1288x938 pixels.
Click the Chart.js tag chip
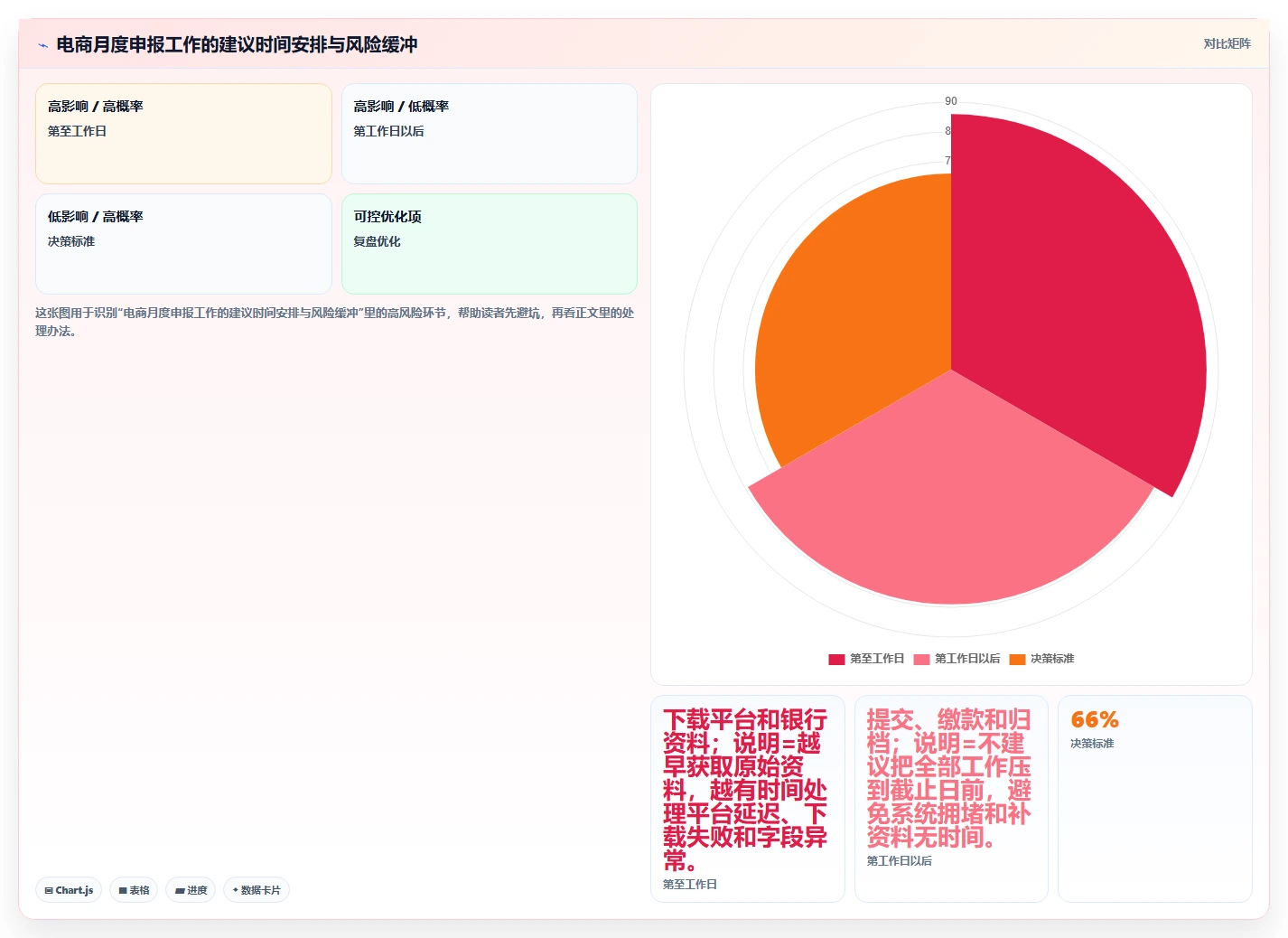69,890
